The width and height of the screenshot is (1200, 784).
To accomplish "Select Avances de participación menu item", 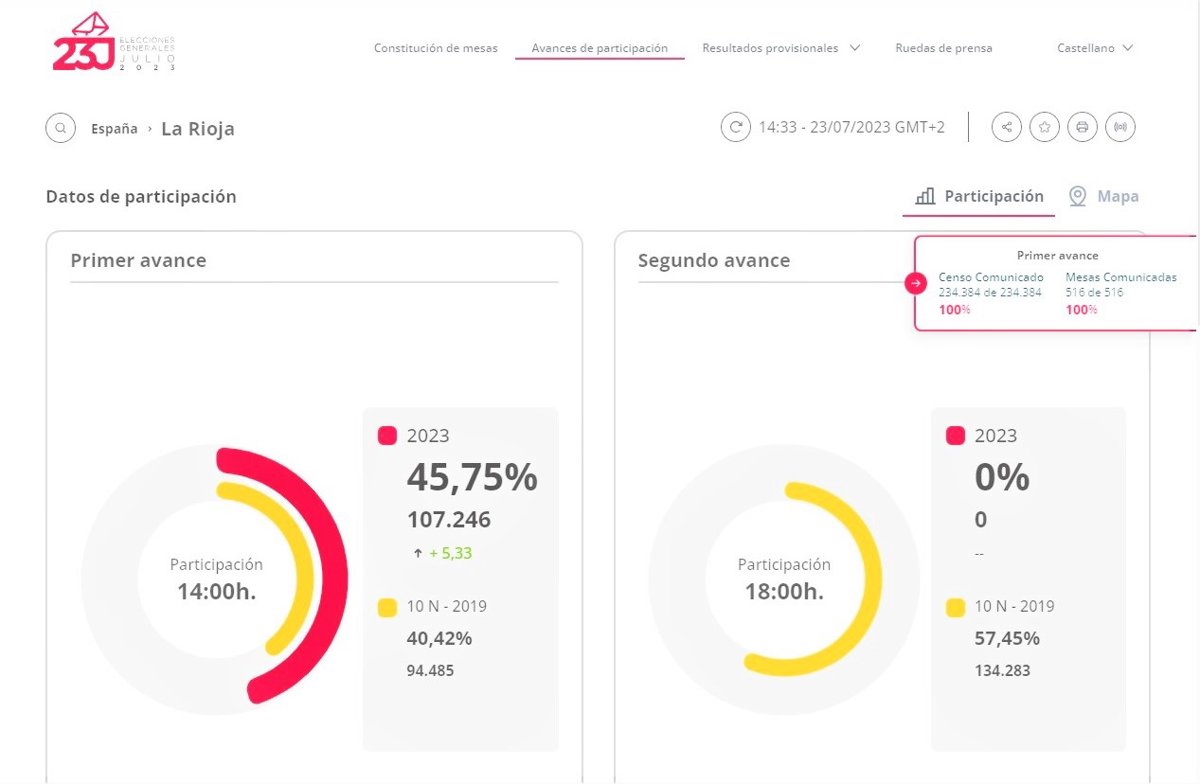I will 600,48.
